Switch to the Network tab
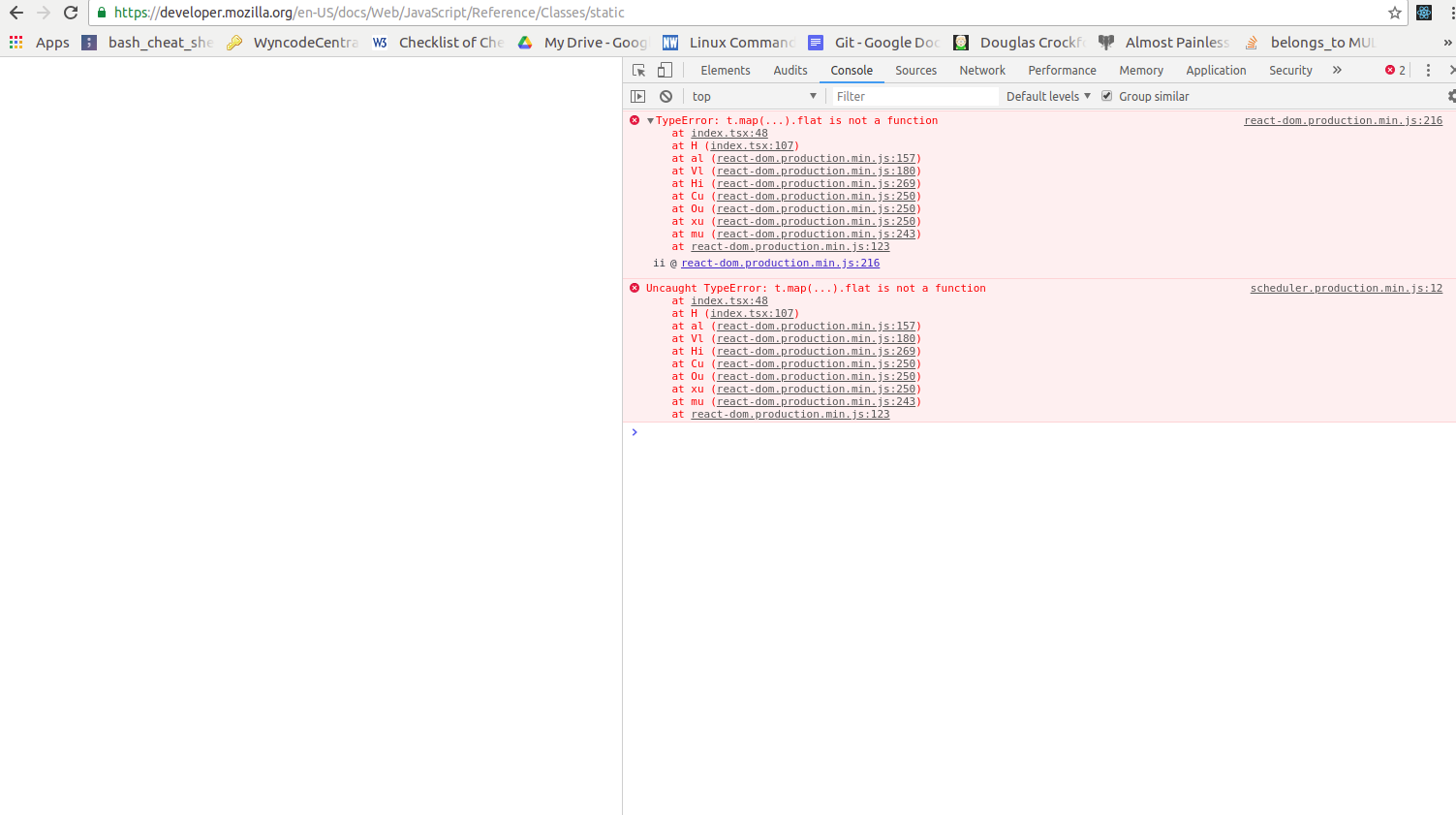Screen dimensions: 1456x815 point(982,70)
